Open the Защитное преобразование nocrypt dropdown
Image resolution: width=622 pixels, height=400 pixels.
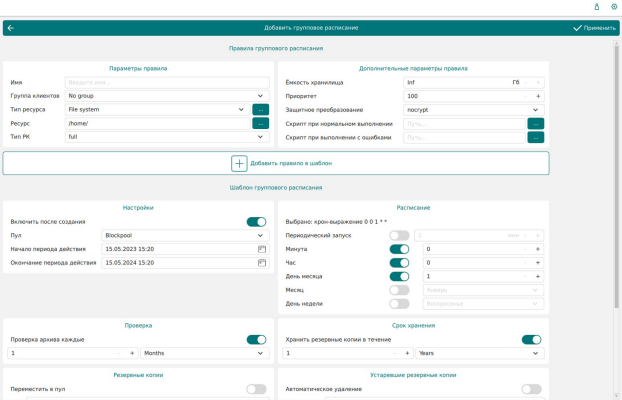pyautogui.click(x=474, y=110)
